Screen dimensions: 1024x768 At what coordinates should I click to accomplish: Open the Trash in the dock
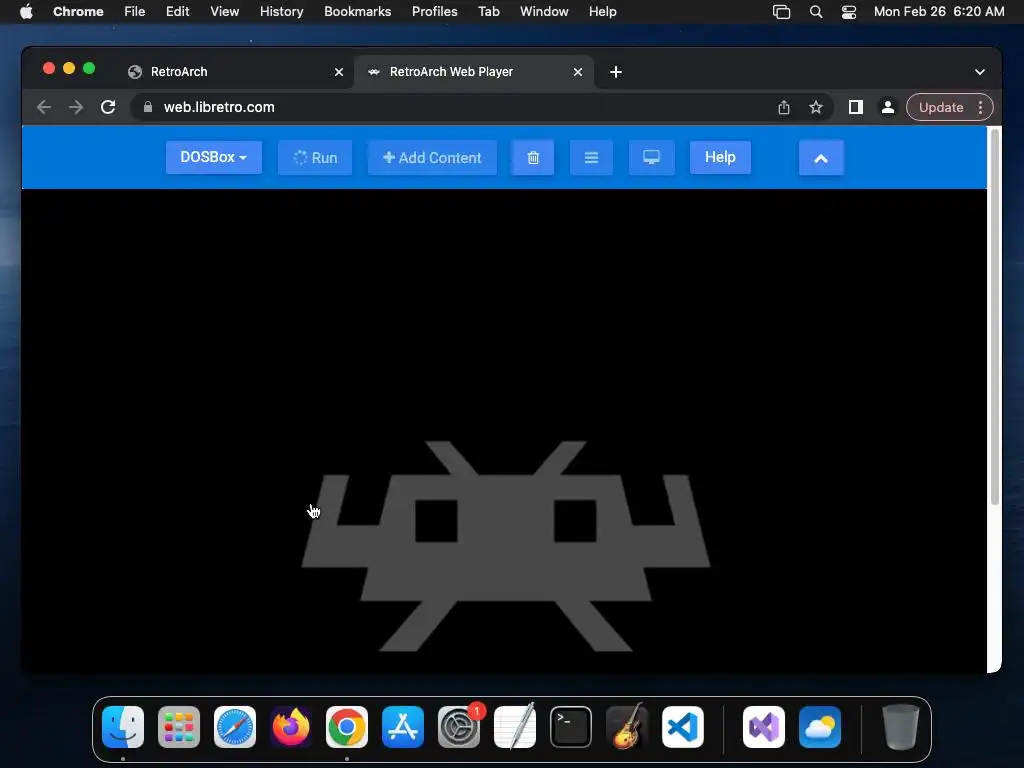click(x=901, y=727)
